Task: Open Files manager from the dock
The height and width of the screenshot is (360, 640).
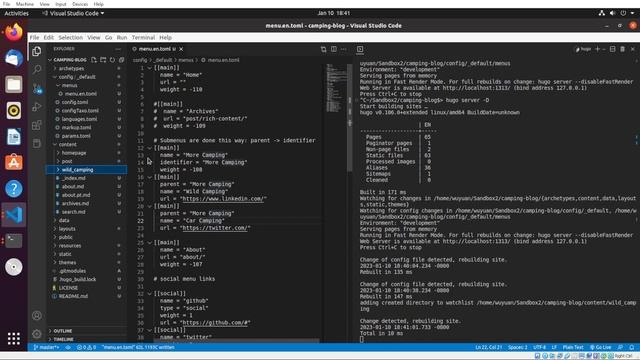Action: [14, 84]
